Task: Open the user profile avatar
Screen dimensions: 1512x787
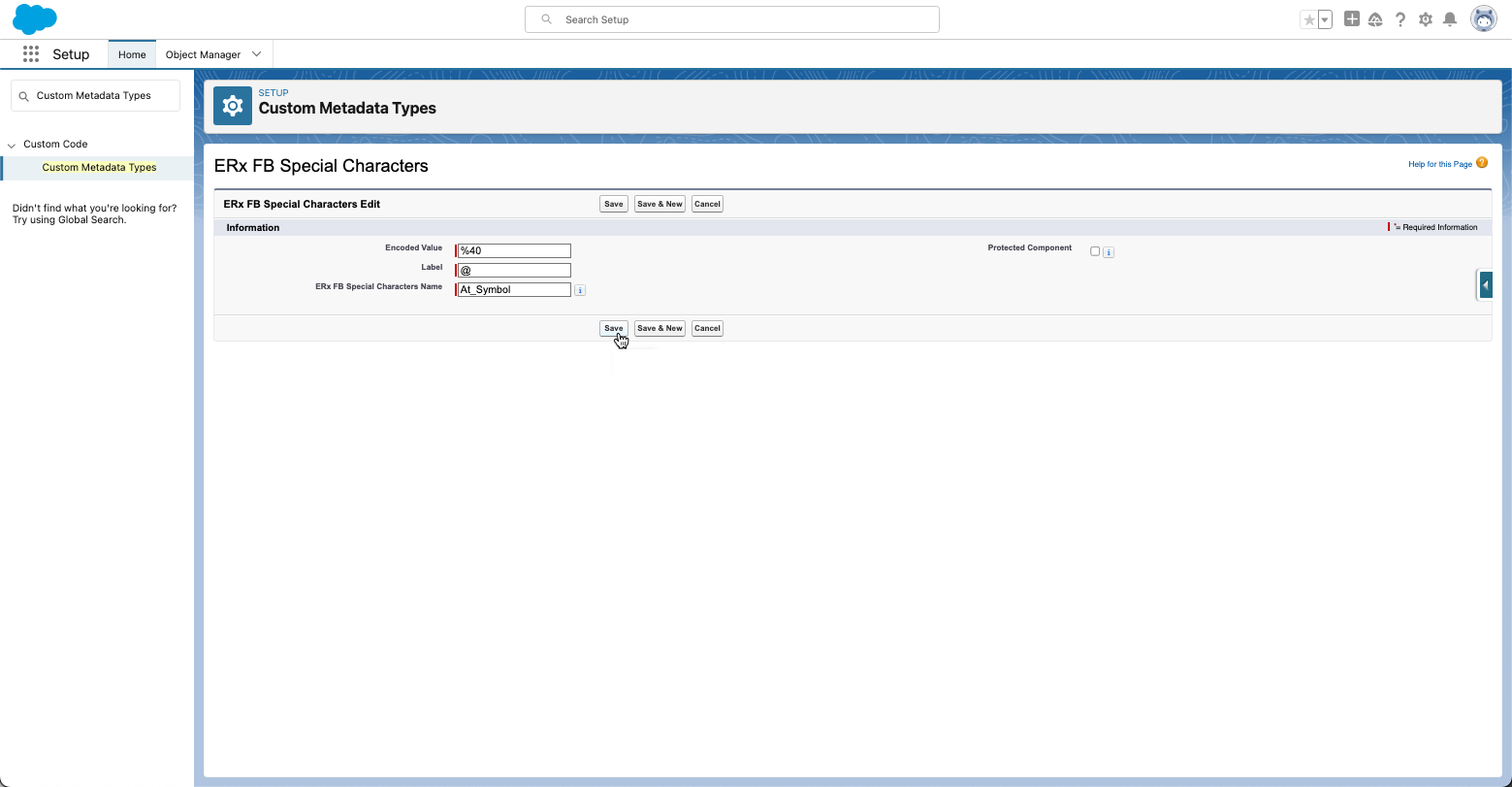Action: pyautogui.click(x=1483, y=19)
